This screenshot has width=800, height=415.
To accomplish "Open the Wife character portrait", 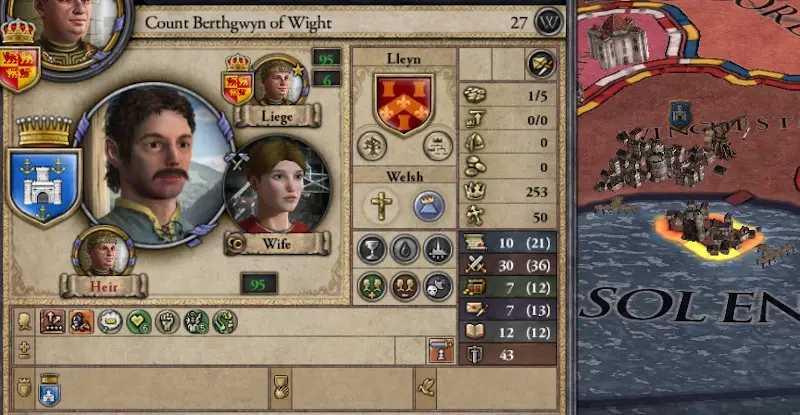I will pyautogui.click(x=278, y=186).
